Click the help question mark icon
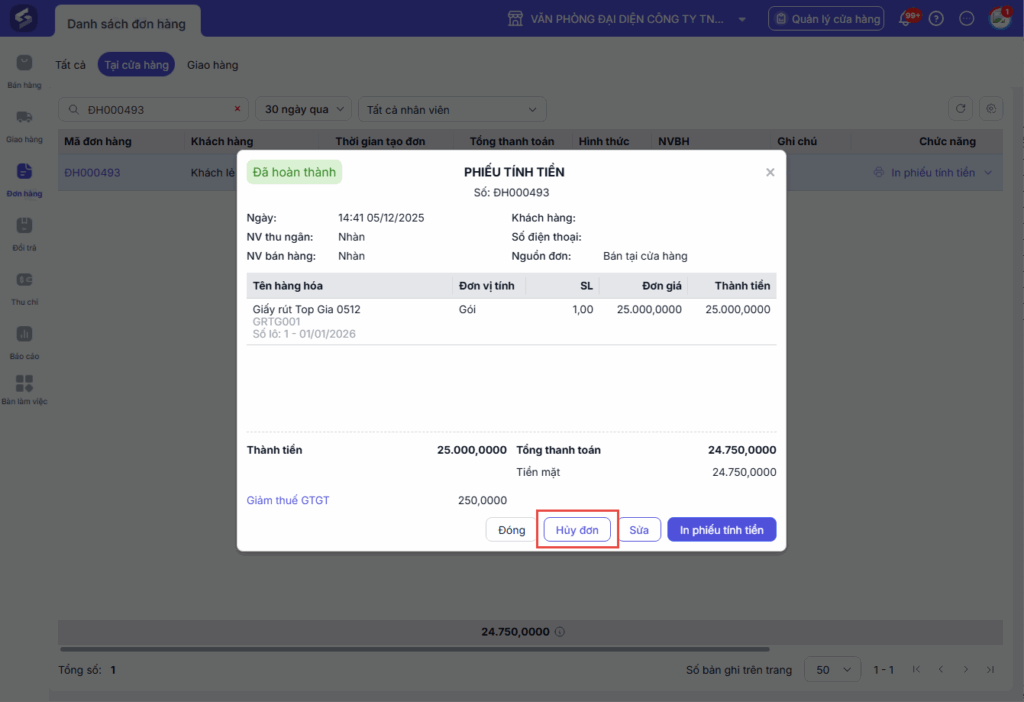The height and width of the screenshot is (702, 1024). (936, 18)
